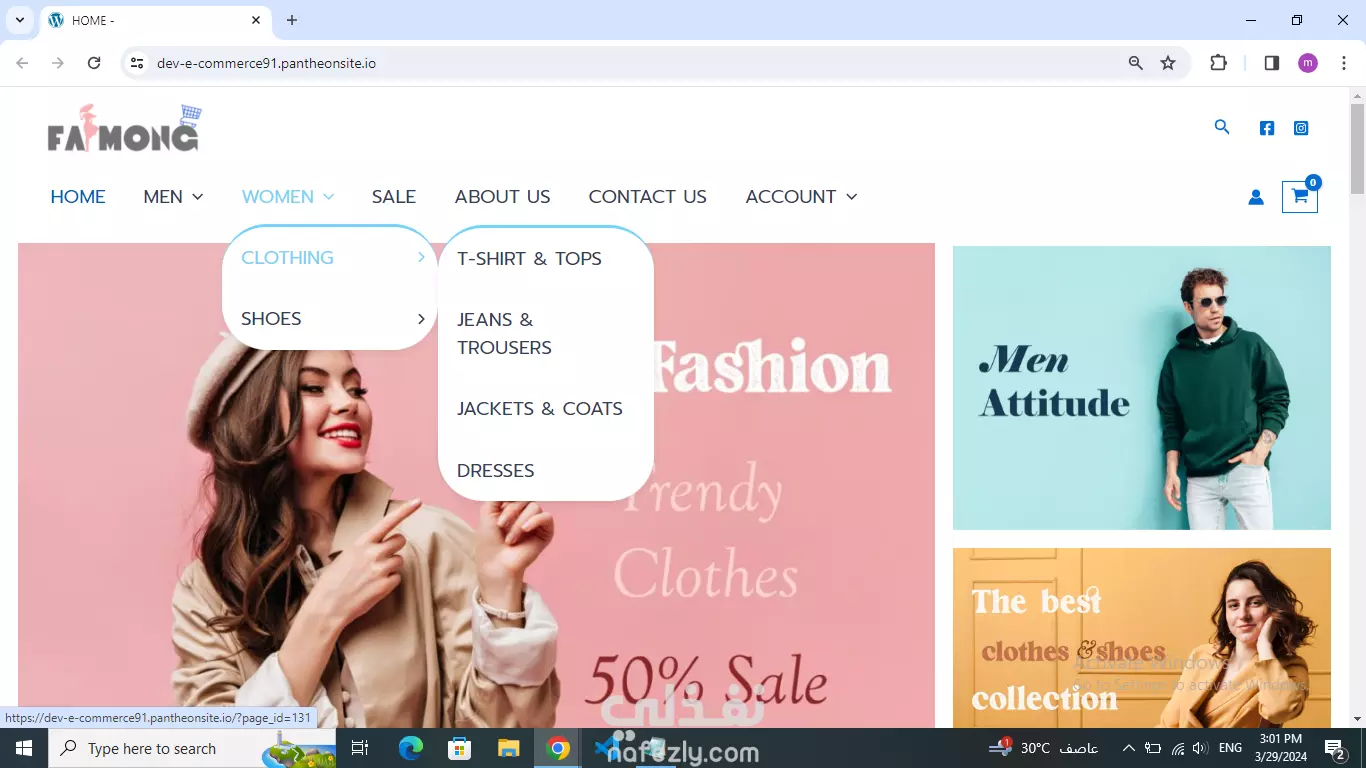This screenshot has width=1366, height=768.
Task: Click the Fashion 50% Sale hero banner
Action: 476,486
